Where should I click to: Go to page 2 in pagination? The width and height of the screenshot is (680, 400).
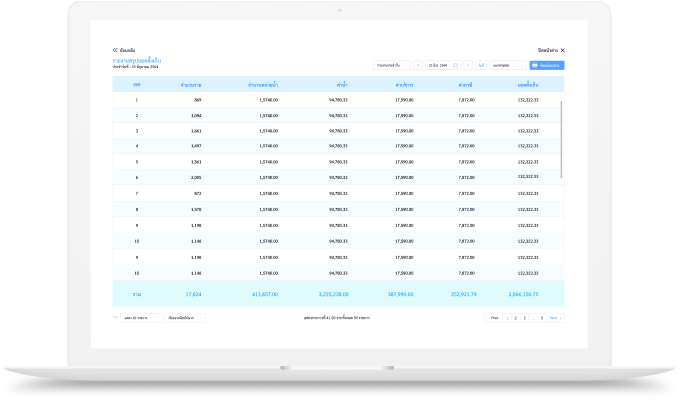pos(514,317)
